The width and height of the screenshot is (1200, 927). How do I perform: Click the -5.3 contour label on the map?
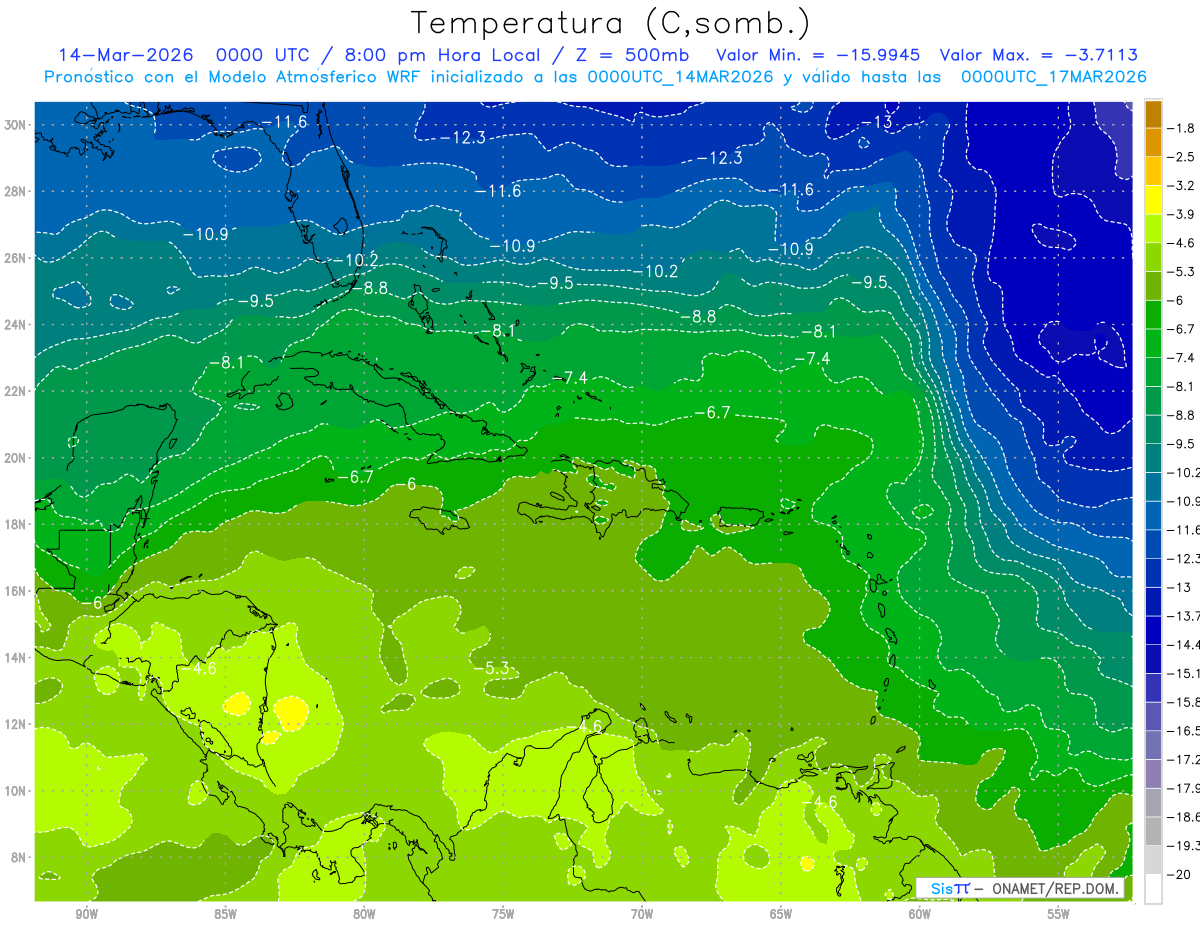(491, 667)
